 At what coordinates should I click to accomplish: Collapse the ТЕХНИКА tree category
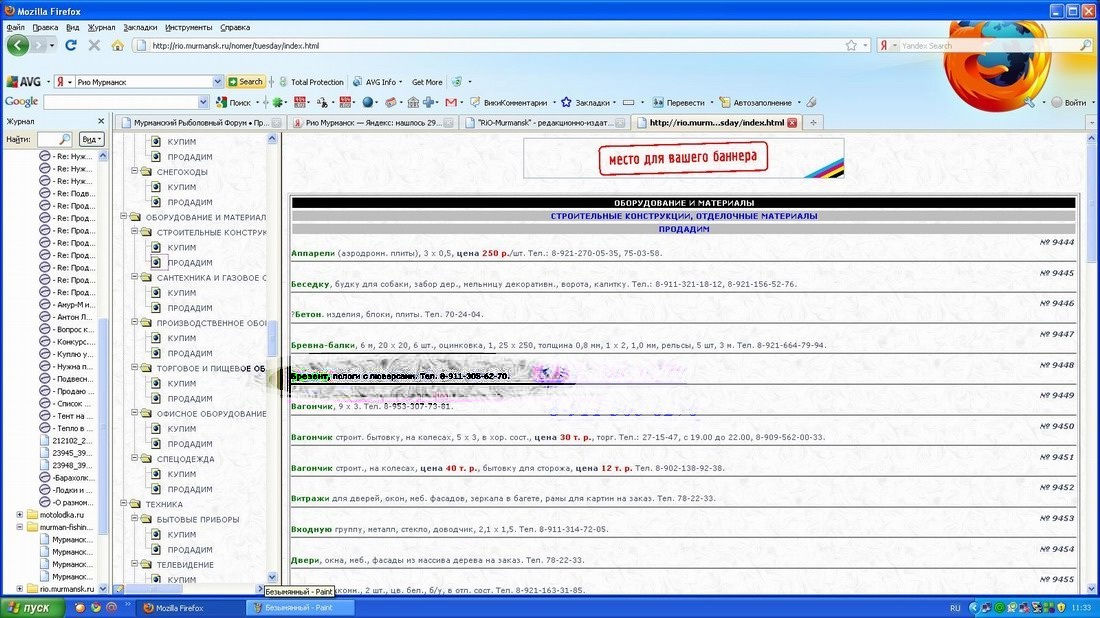(x=123, y=505)
